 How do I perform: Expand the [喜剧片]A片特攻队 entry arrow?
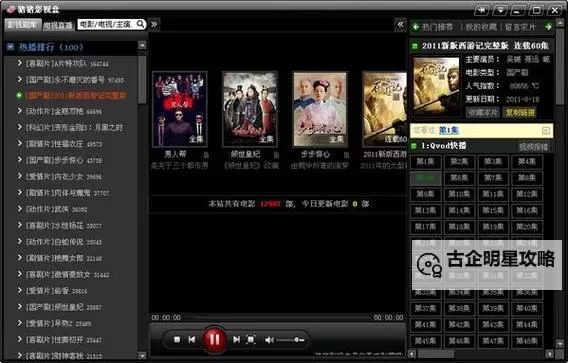pos(20,63)
